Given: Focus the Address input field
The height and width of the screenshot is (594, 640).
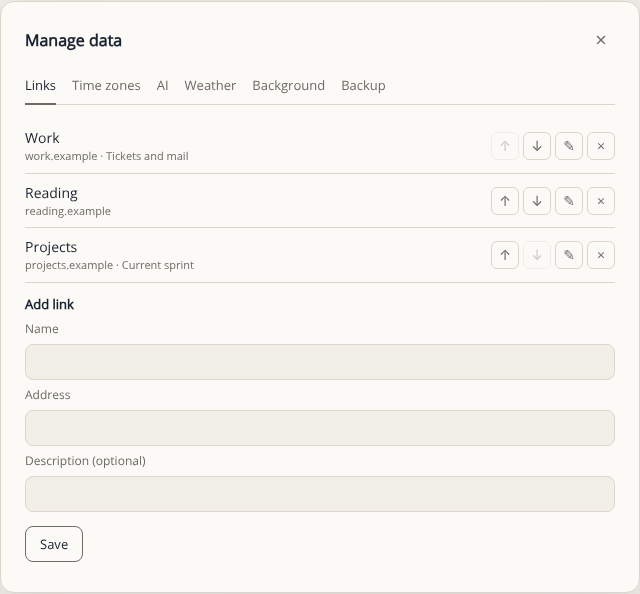Looking at the screenshot, I should 320,428.
